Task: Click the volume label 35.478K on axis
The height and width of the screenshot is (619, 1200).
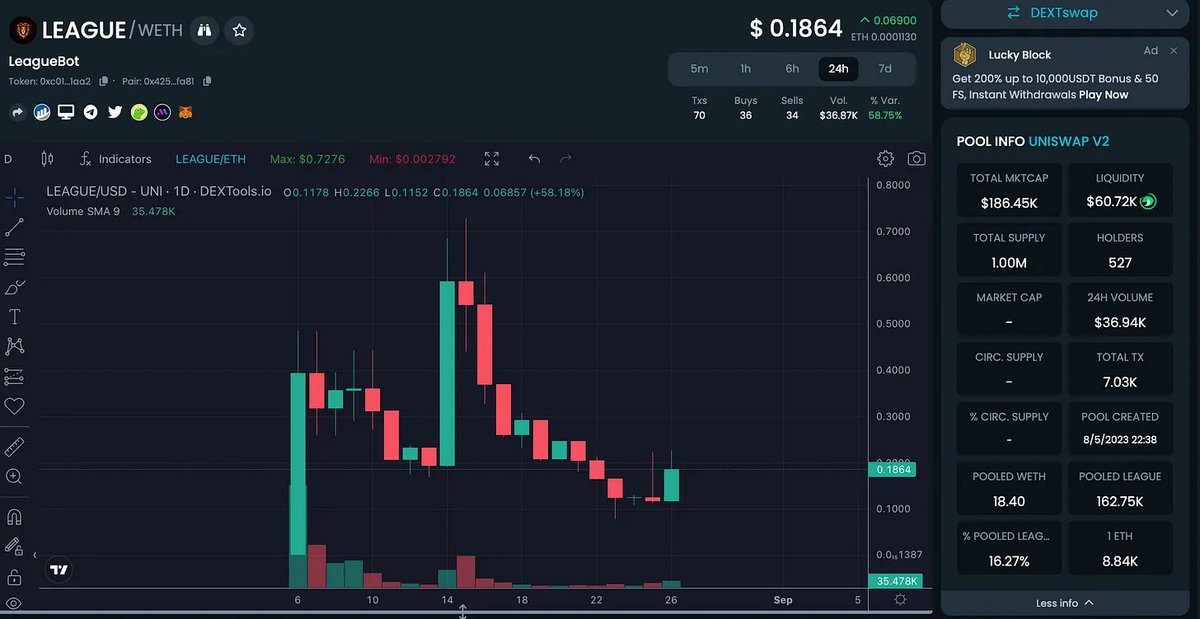Action: click(894, 581)
